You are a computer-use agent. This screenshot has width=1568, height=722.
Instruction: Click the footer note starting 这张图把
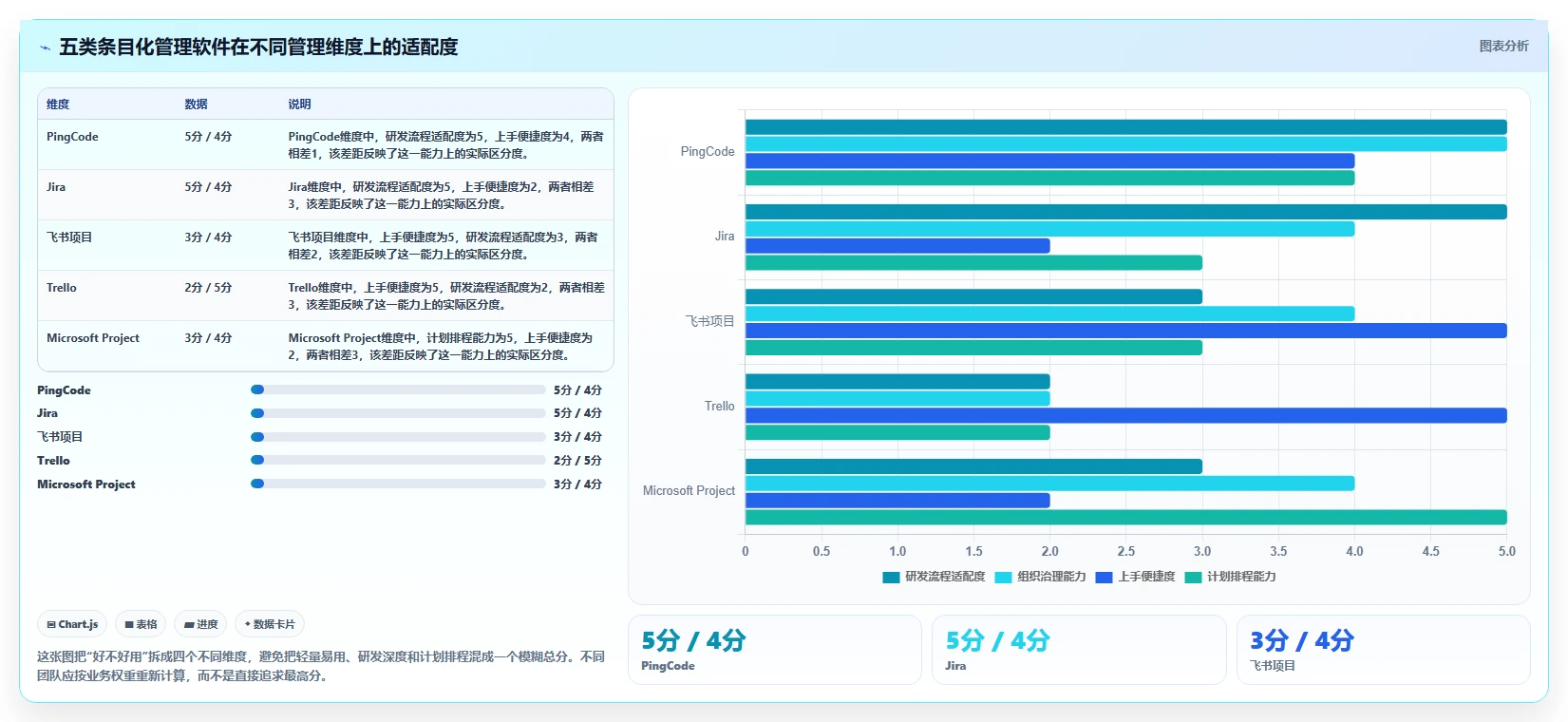coord(321,666)
